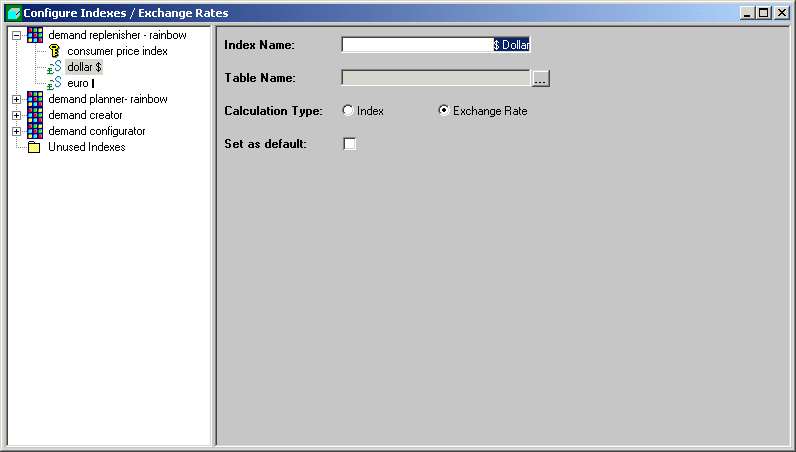Screen dimensions: 796x452
Task: Click into the Index Name field
Action: click(436, 45)
